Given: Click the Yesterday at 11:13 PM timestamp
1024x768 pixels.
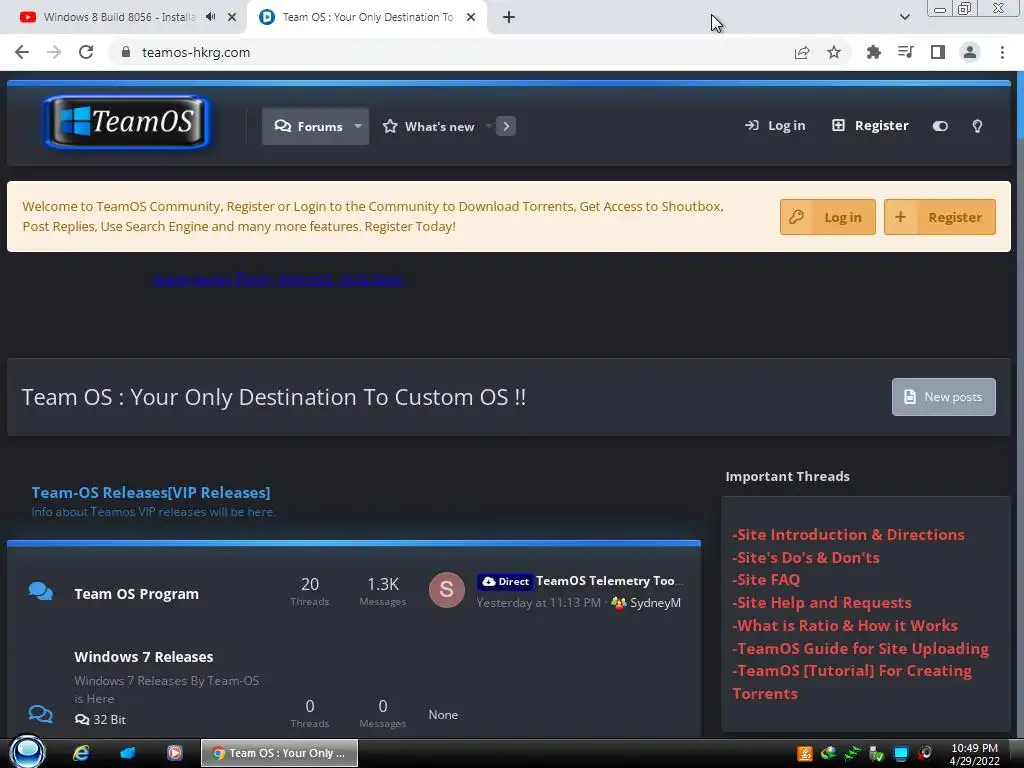Looking at the screenshot, I should [x=538, y=603].
